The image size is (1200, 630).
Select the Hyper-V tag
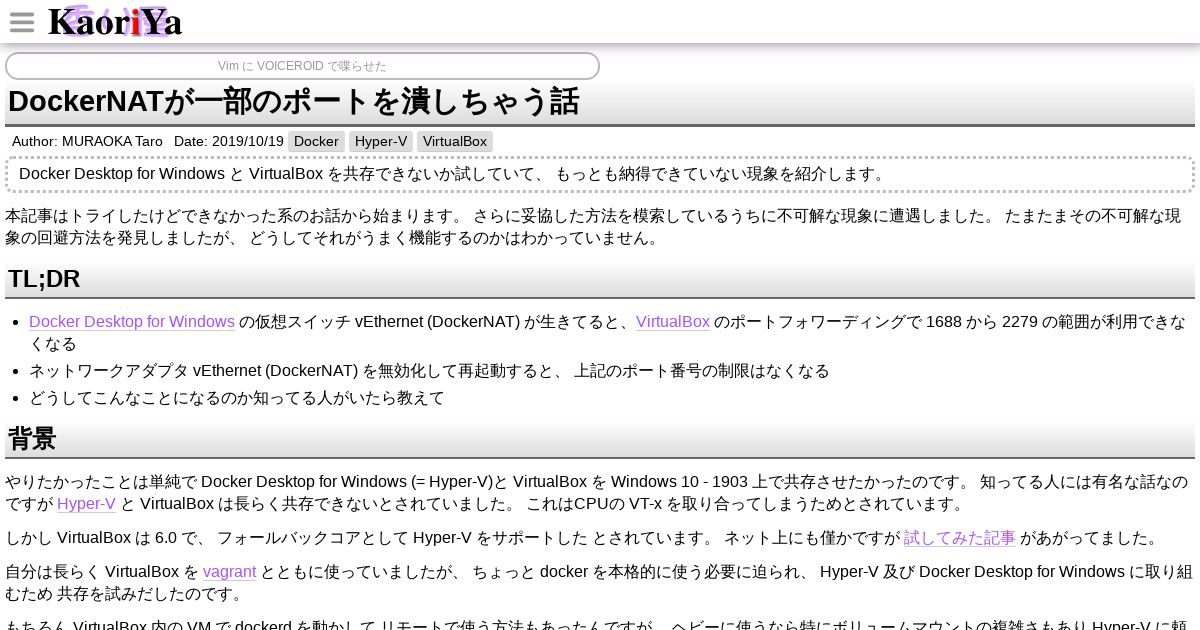[381, 142]
